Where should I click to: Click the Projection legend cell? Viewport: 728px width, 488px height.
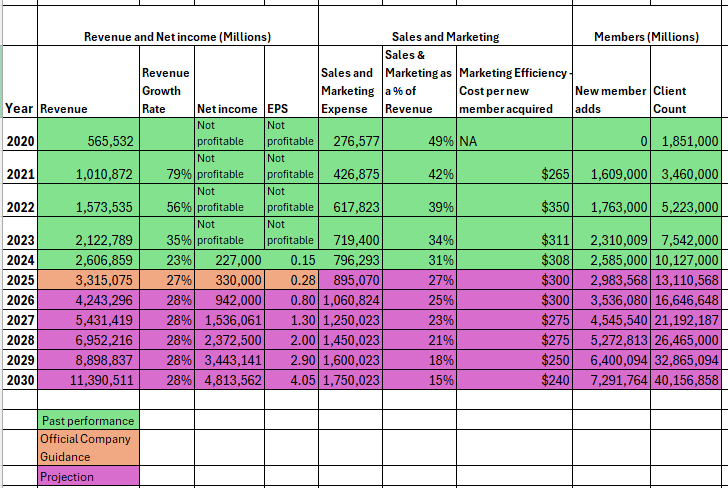(x=88, y=476)
